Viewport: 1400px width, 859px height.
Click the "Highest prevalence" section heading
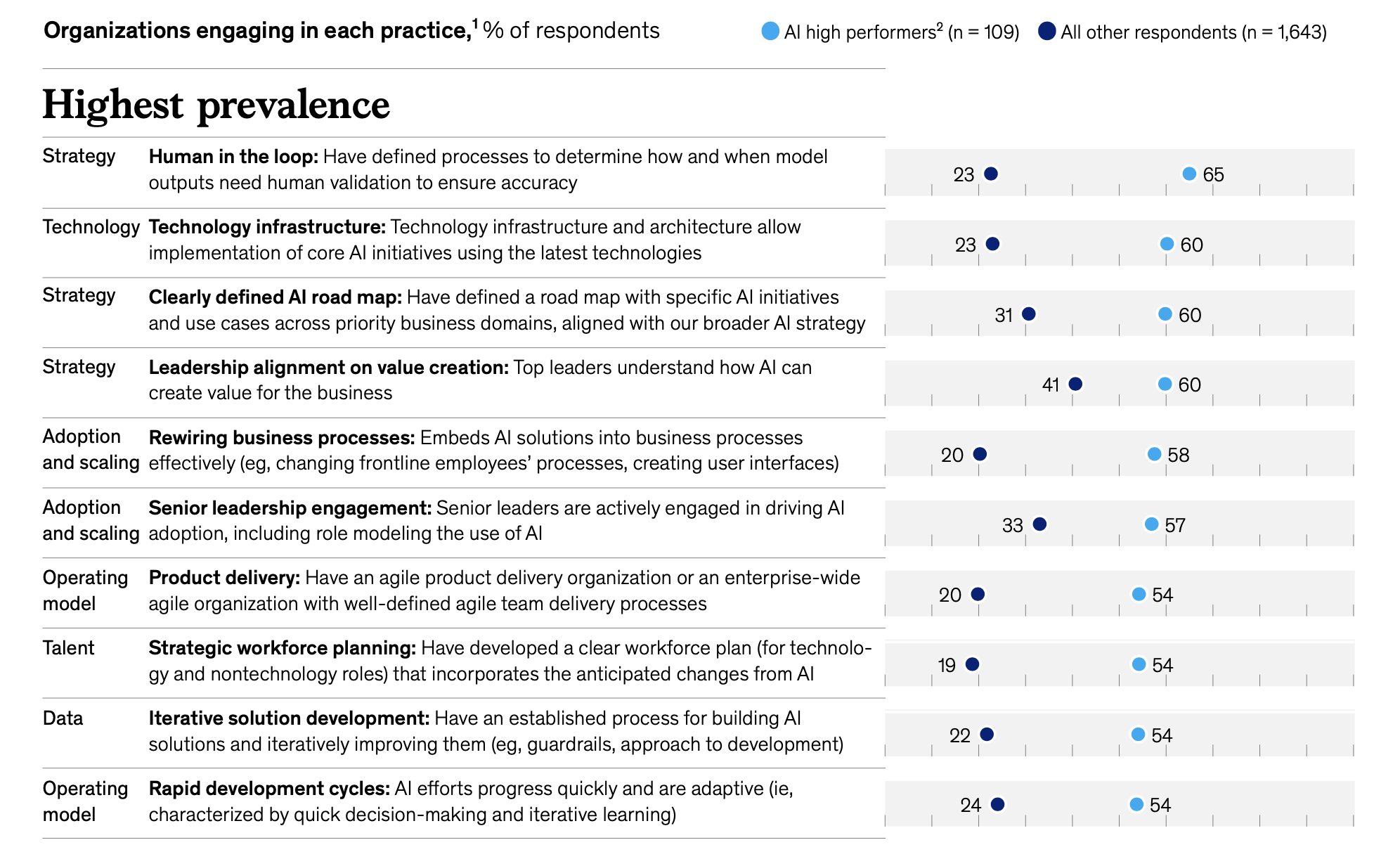tap(216, 105)
